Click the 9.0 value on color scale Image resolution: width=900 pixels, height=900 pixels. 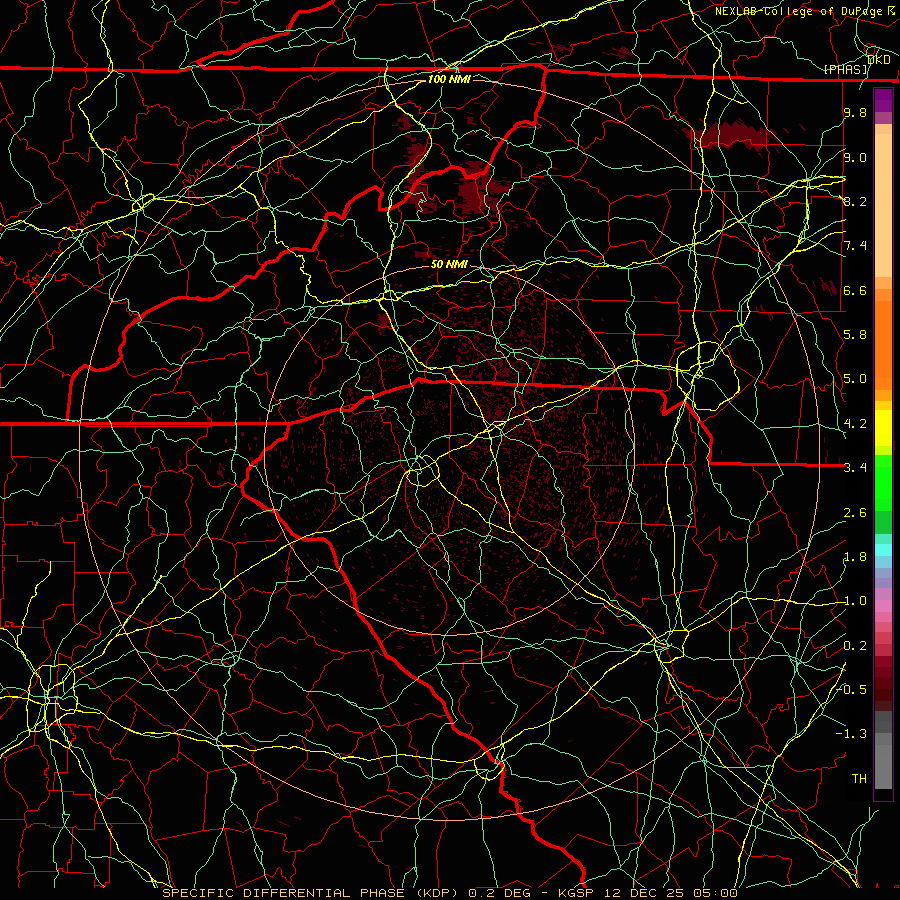pos(855,157)
